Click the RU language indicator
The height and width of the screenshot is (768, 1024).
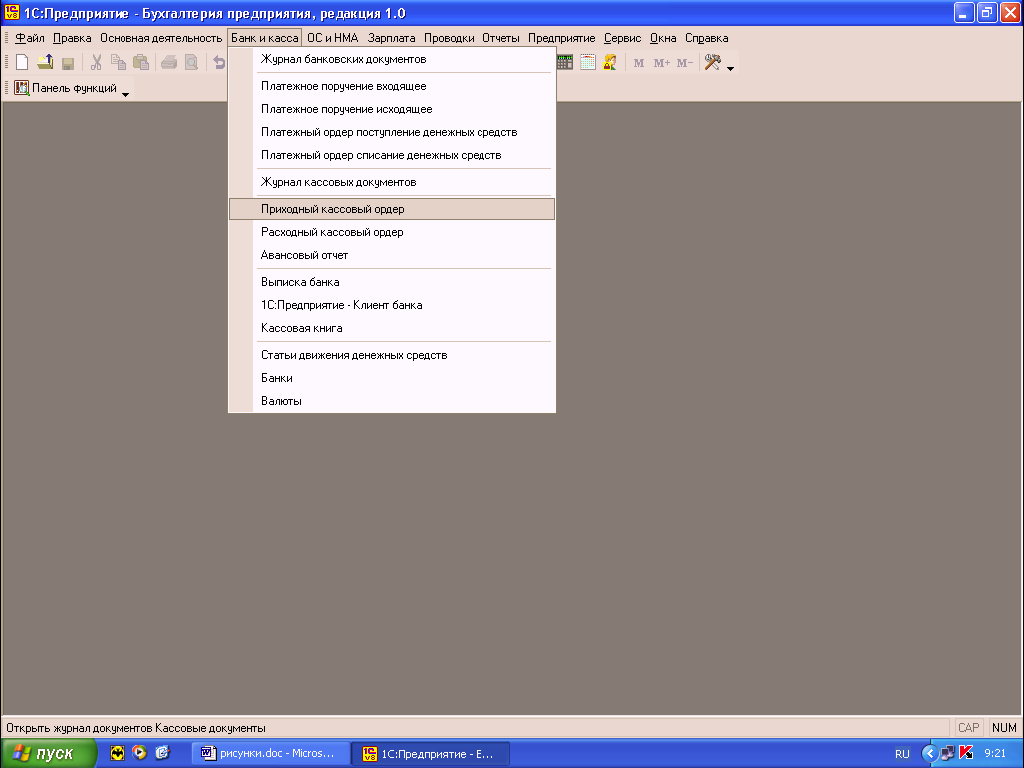(x=902, y=753)
